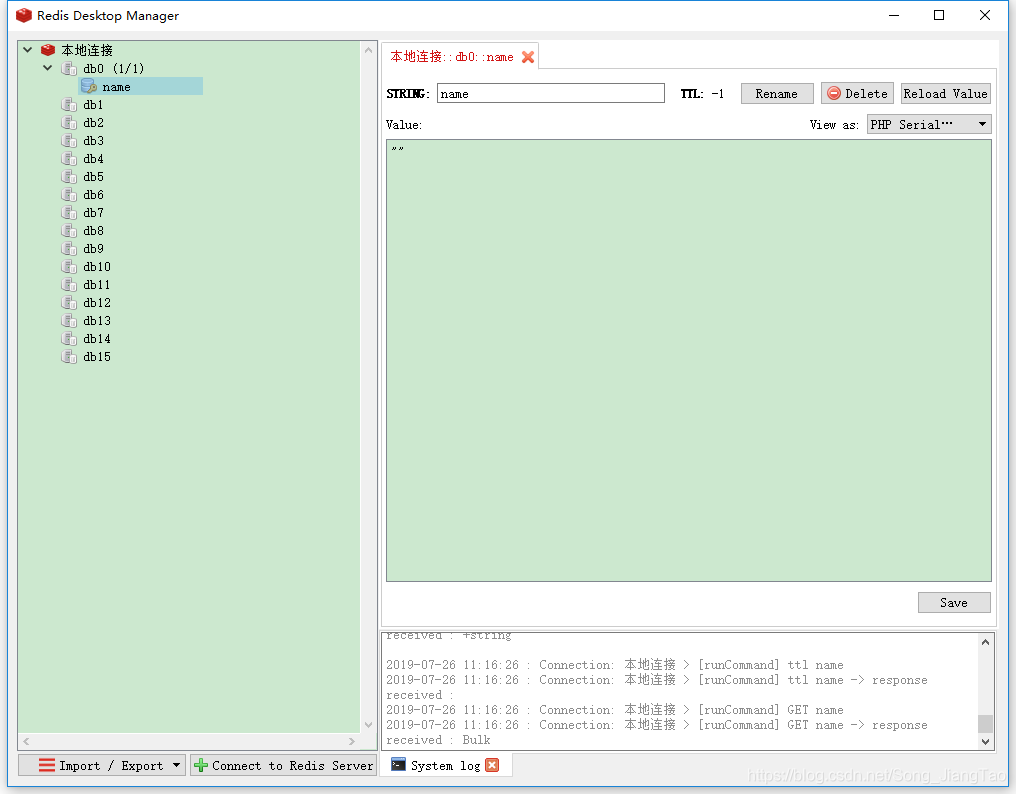The height and width of the screenshot is (794, 1016).
Task: Click the db11 database icon
Action: (69, 285)
